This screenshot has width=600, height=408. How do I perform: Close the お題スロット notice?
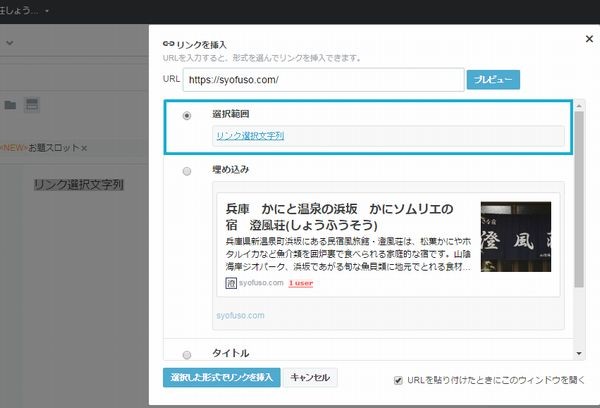point(84,148)
